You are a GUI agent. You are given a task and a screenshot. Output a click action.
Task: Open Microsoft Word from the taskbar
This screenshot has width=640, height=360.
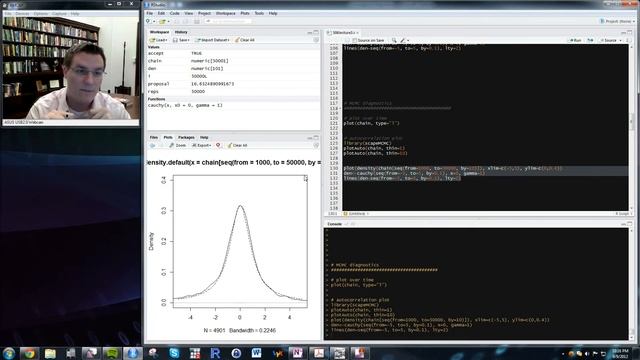click(x=256, y=353)
